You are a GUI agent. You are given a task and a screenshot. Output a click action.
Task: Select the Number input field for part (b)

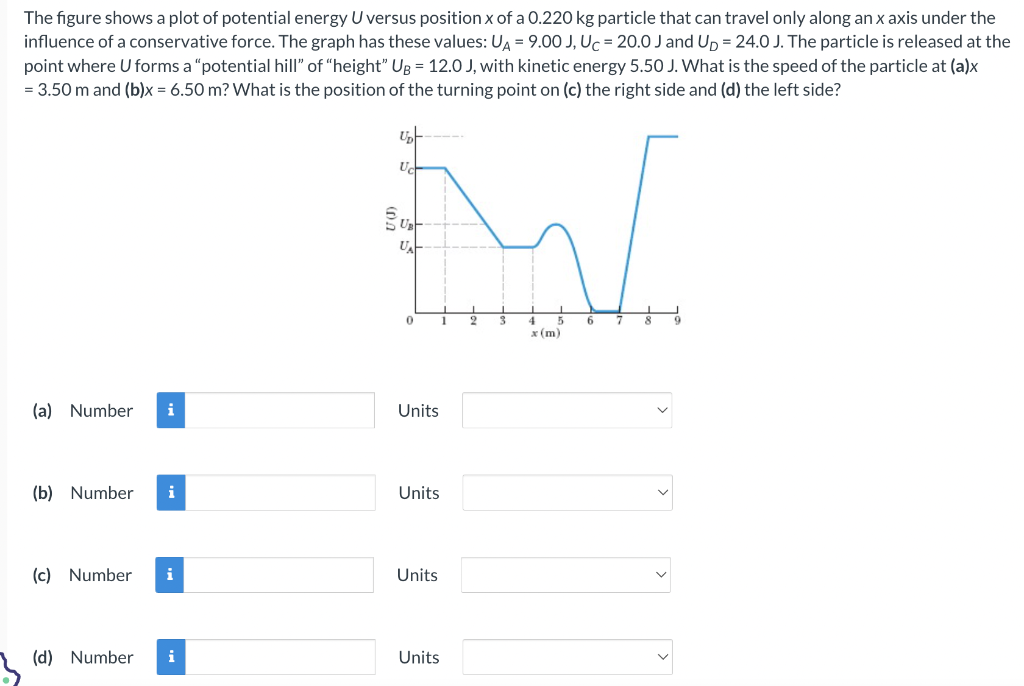point(280,492)
